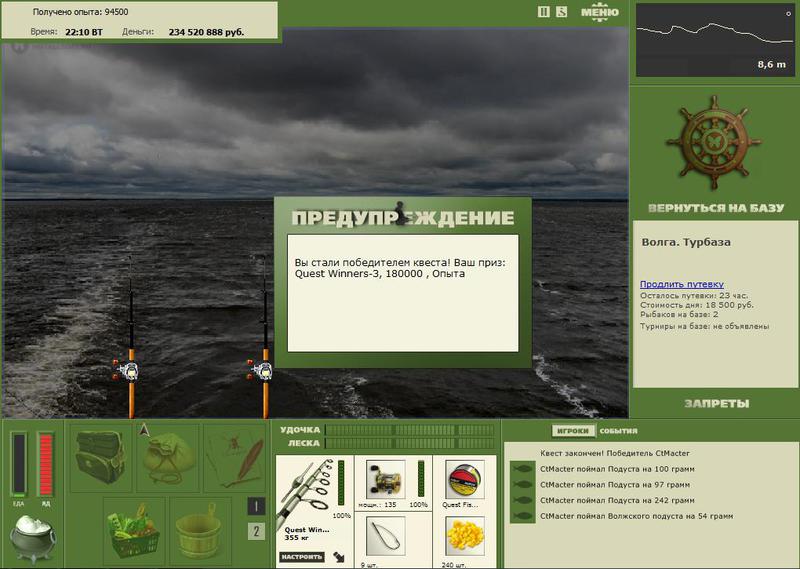Click the left fishing rod reel

128,370
